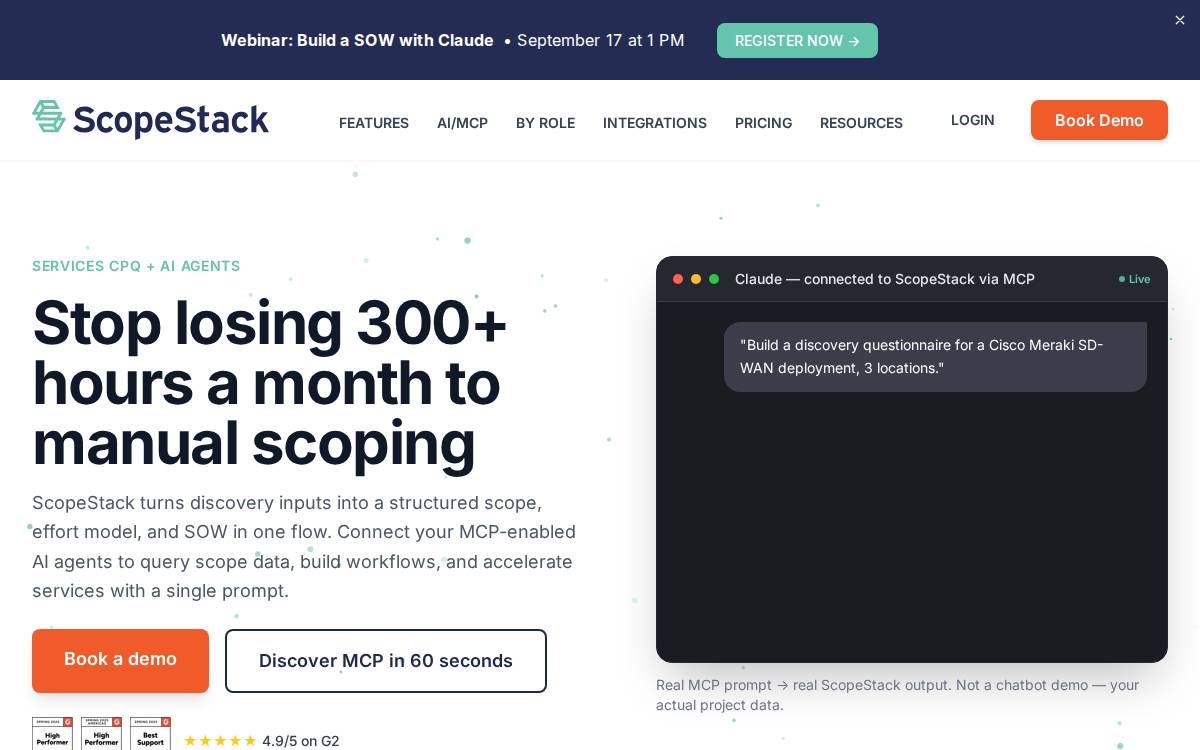Go to the PRICING page
This screenshot has width=1200, height=750.
[763, 123]
